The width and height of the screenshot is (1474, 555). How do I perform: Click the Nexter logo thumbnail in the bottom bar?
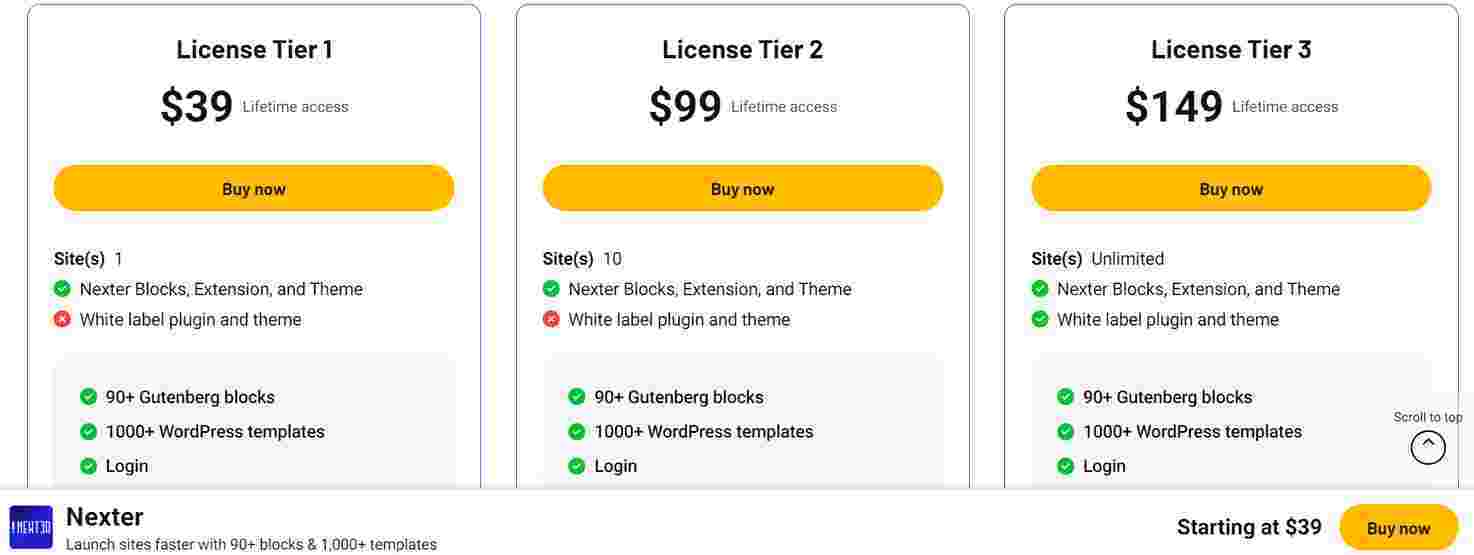pos(31,527)
